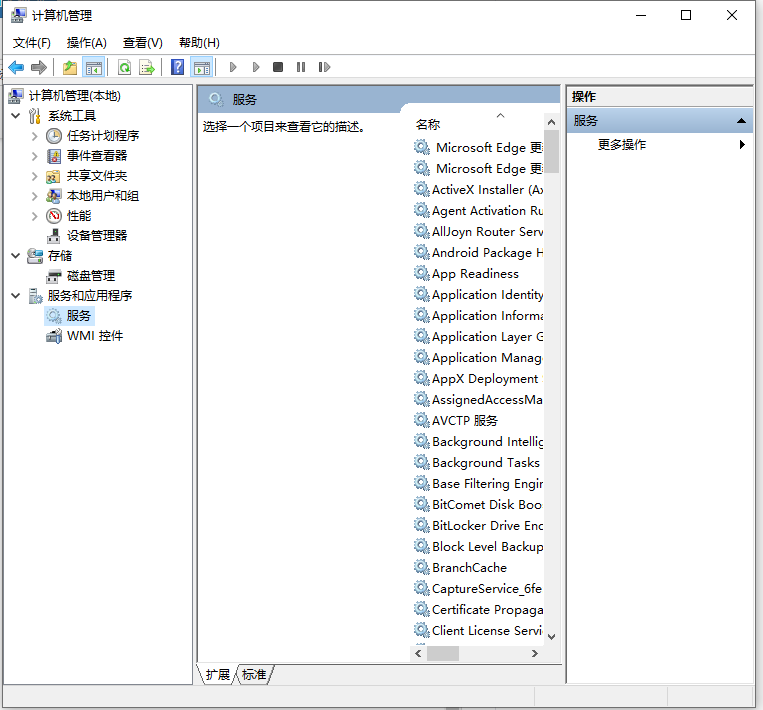Open the 文件(F) menu

pyautogui.click(x=32, y=43)
